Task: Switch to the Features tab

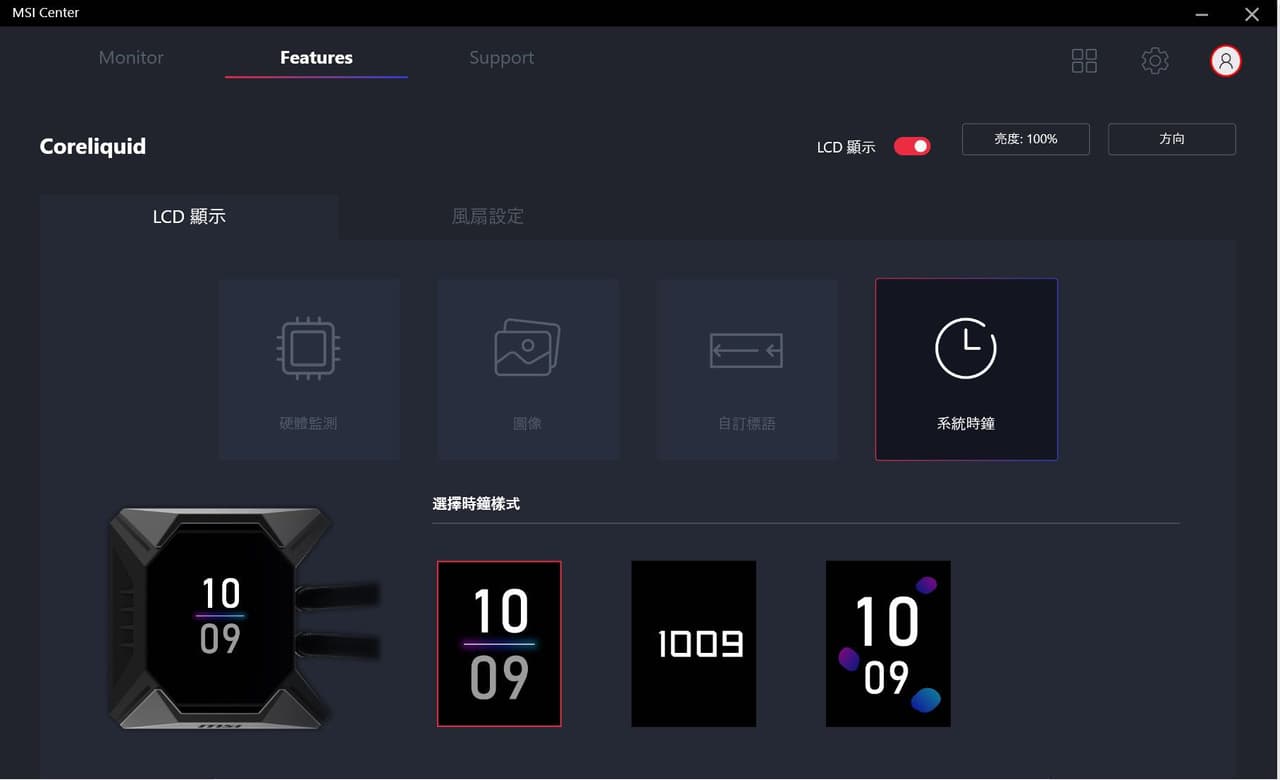Action: coord(316,58)
